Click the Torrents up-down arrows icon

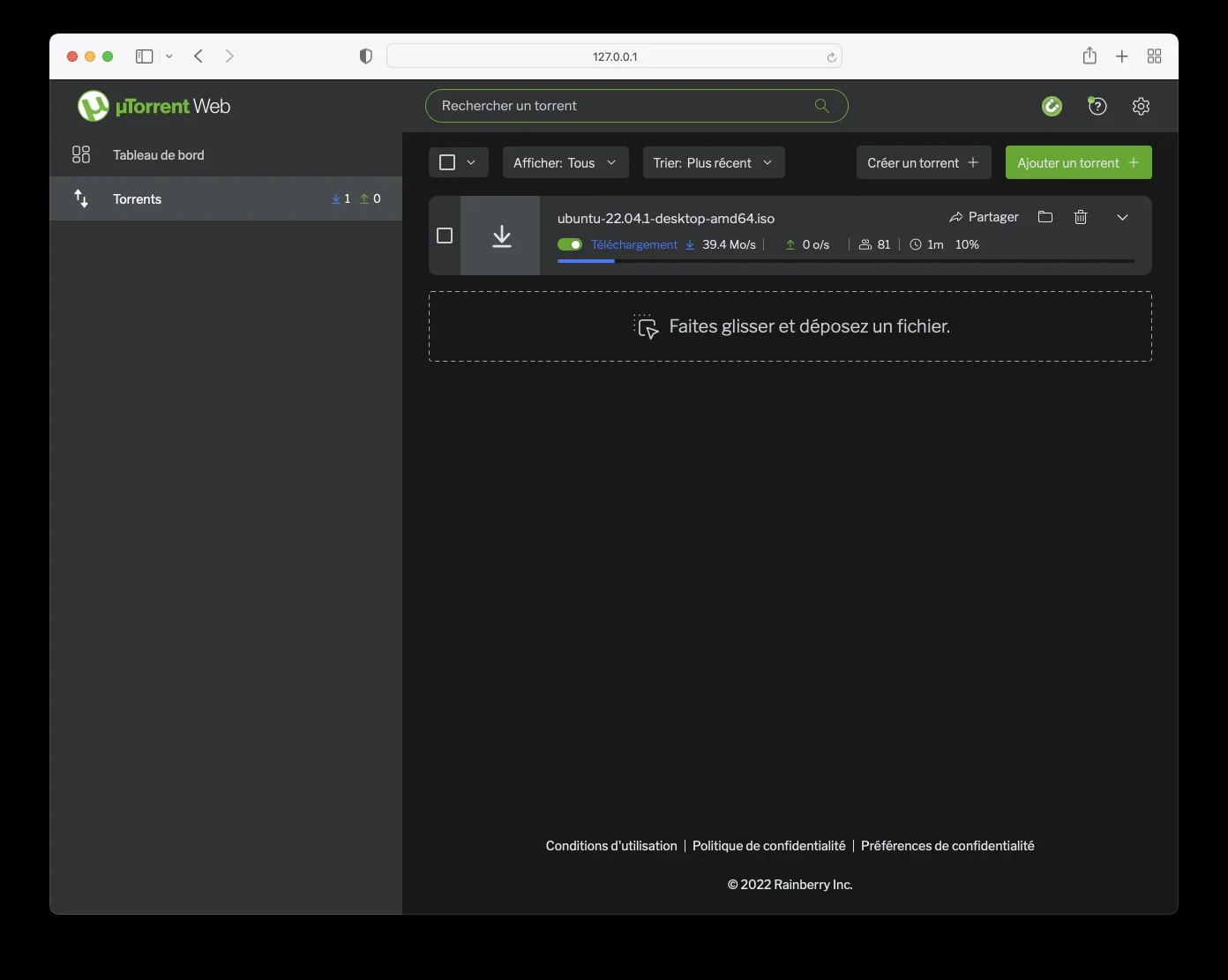pos(81,198)
